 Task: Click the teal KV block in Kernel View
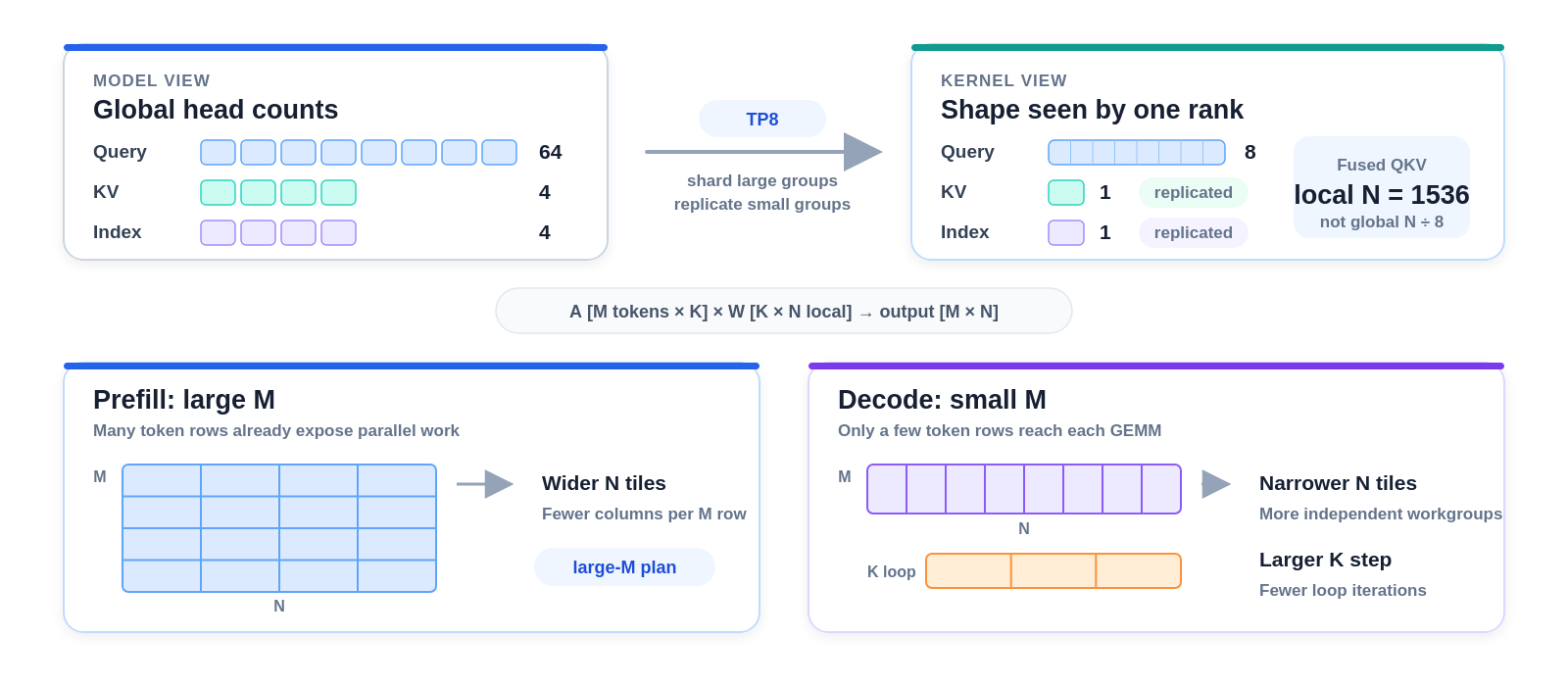(x=1066, y=192)
